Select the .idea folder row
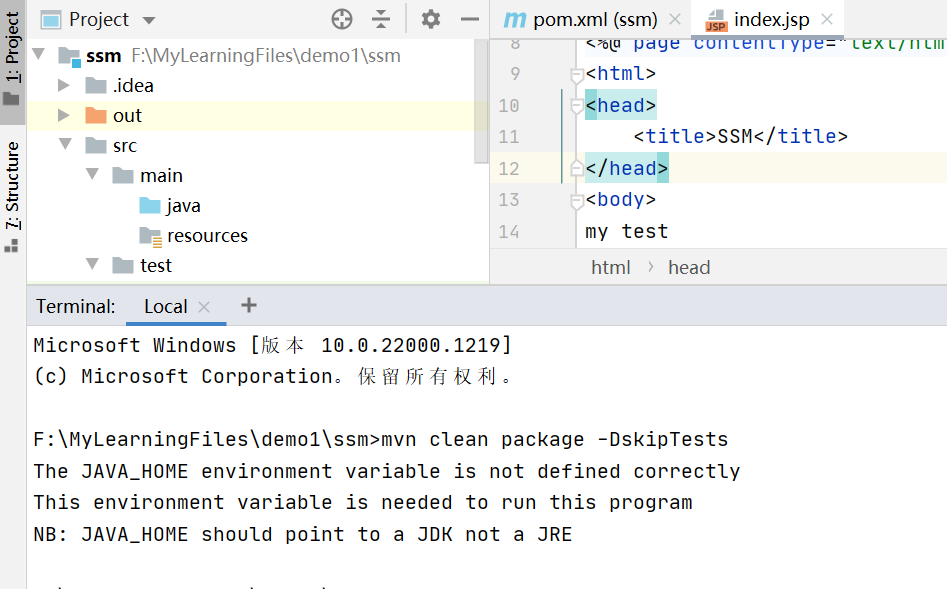The image size is (947, 589). [257, 85]
